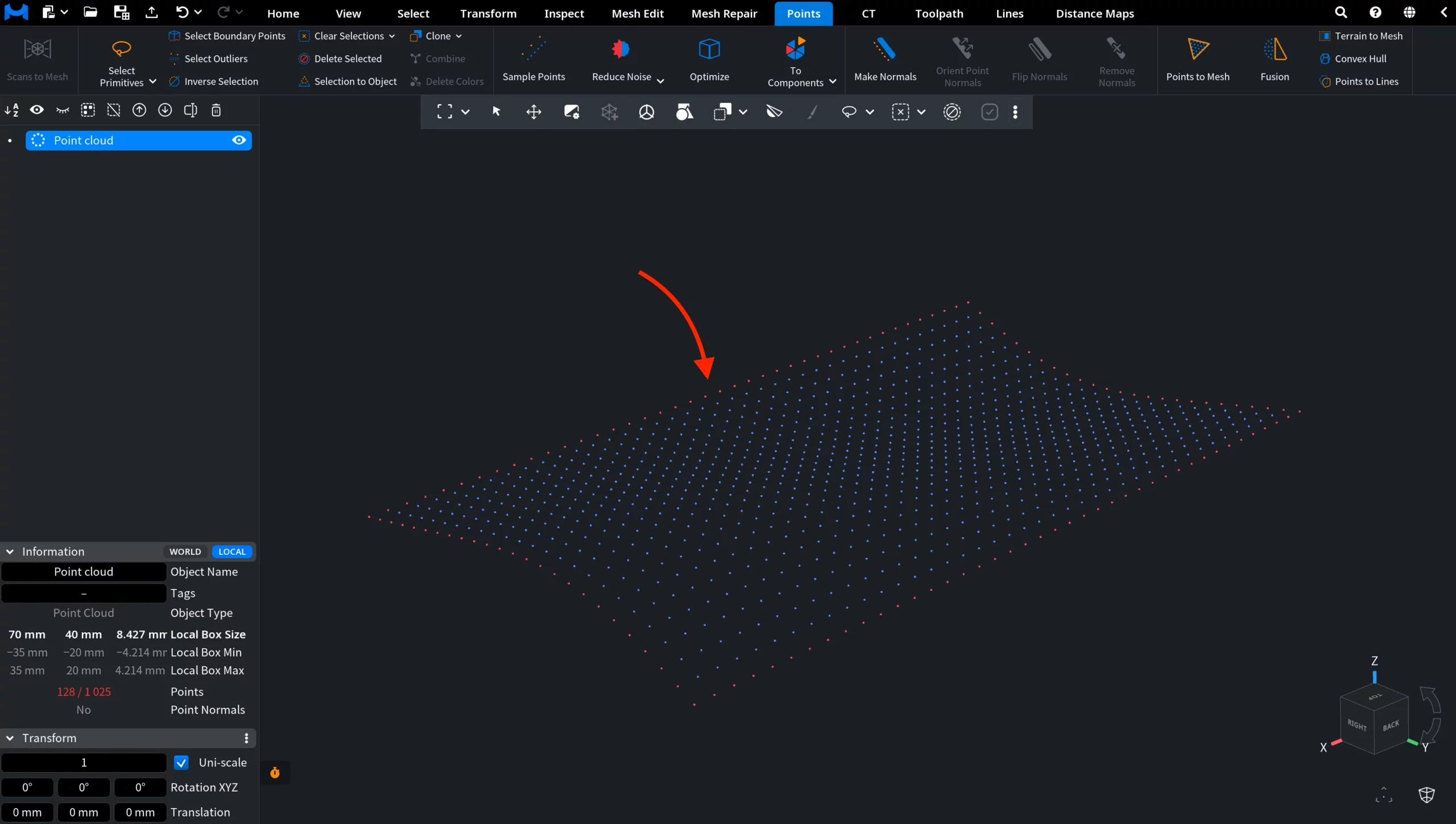Click Select Boundary Points
The height and width of the screenshot is (824, 1456).
click(x=227, y=36)
